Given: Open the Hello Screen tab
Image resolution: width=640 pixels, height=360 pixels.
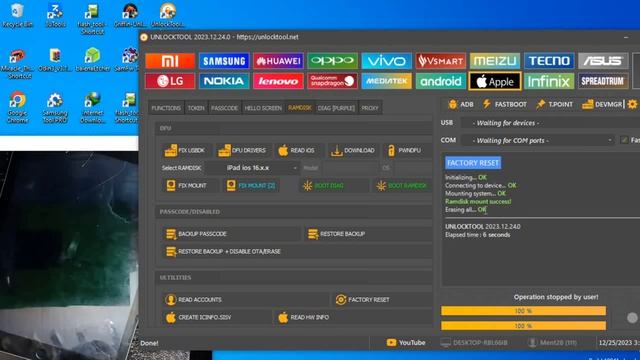Looking at the screenshot, I should coord(263,108).
